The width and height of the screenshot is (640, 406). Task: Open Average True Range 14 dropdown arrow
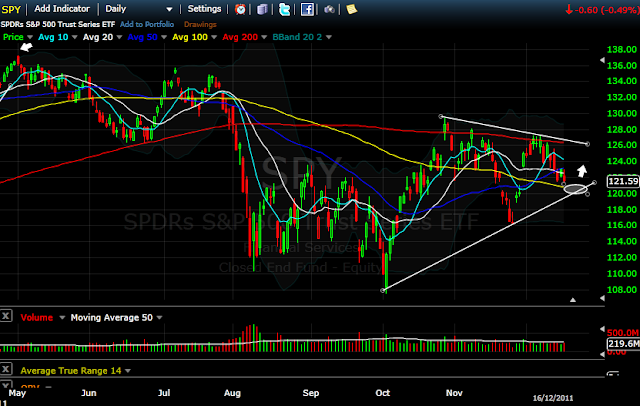click(x=128, y=371)
